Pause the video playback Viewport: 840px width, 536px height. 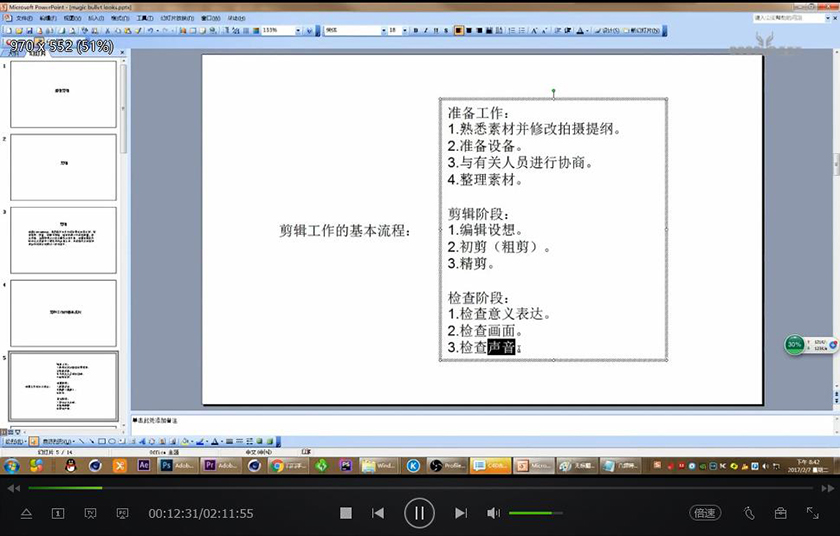pyautogui.click(x=419, y=513)
